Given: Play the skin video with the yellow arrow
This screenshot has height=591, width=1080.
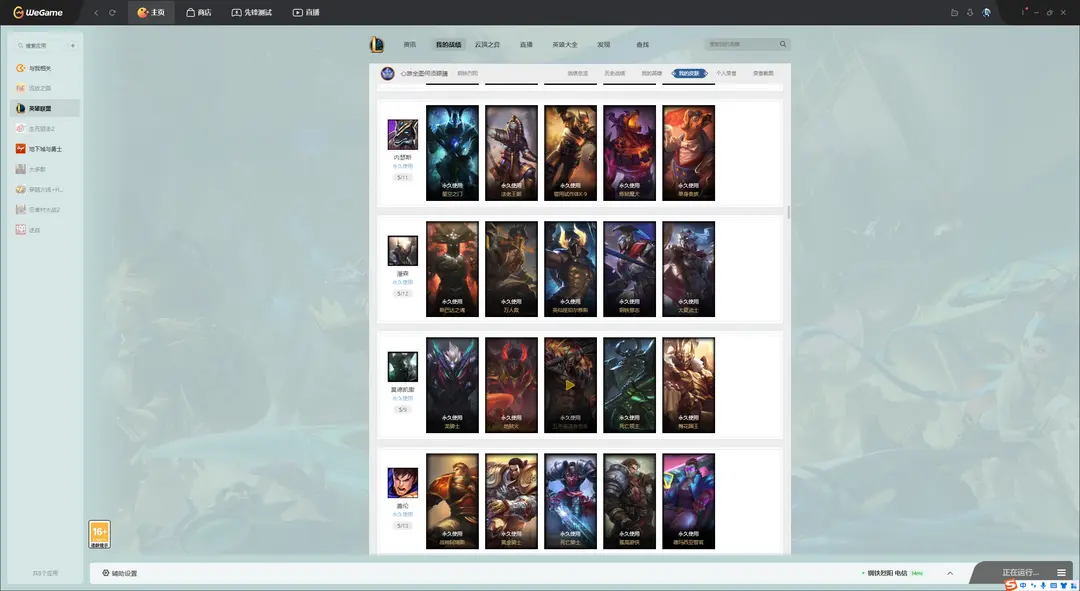Looking at the screenshot, I should pos(570,385).
